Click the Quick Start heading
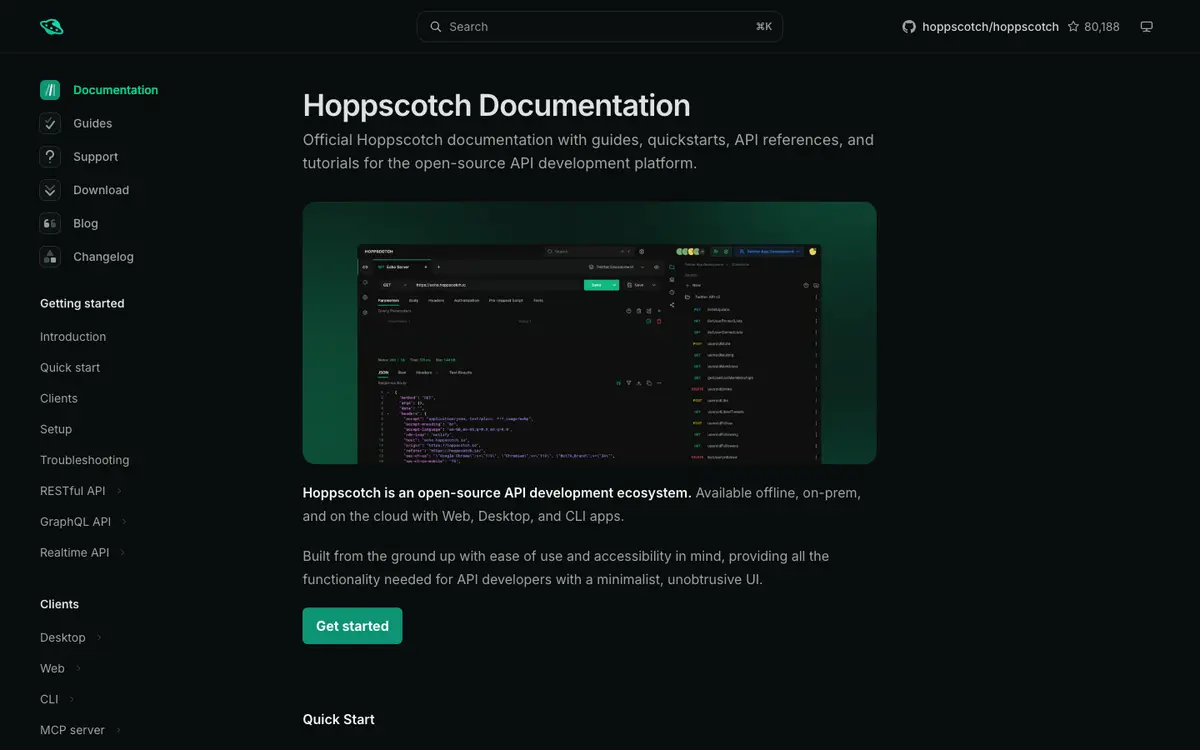Screen dimensions: 1200x750 pos(339,719)
